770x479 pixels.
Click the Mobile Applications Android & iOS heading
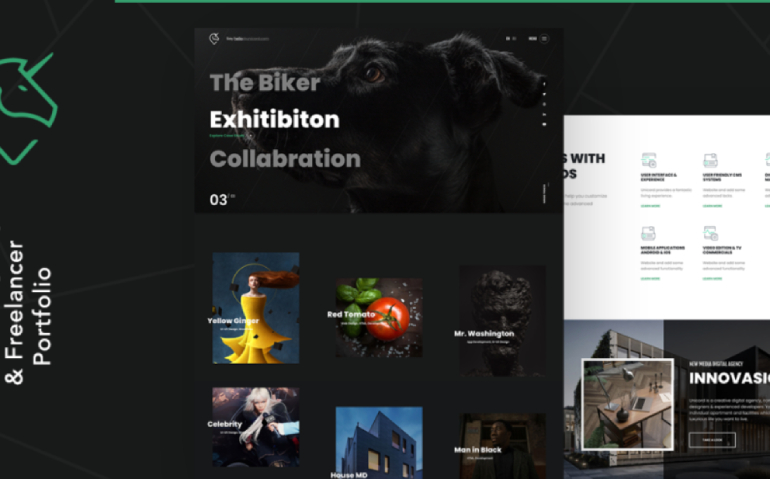tap(662, 250)
